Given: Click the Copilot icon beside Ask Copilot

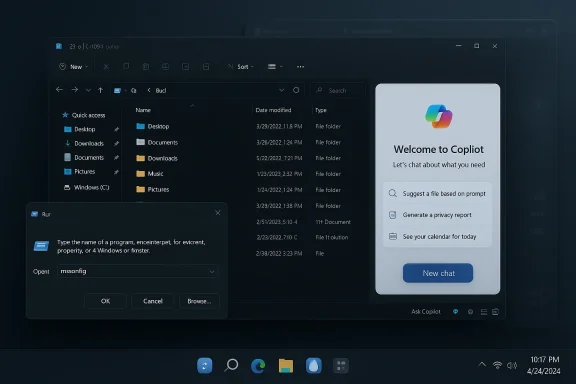Looking at the screenshot, I should point(456,312).
